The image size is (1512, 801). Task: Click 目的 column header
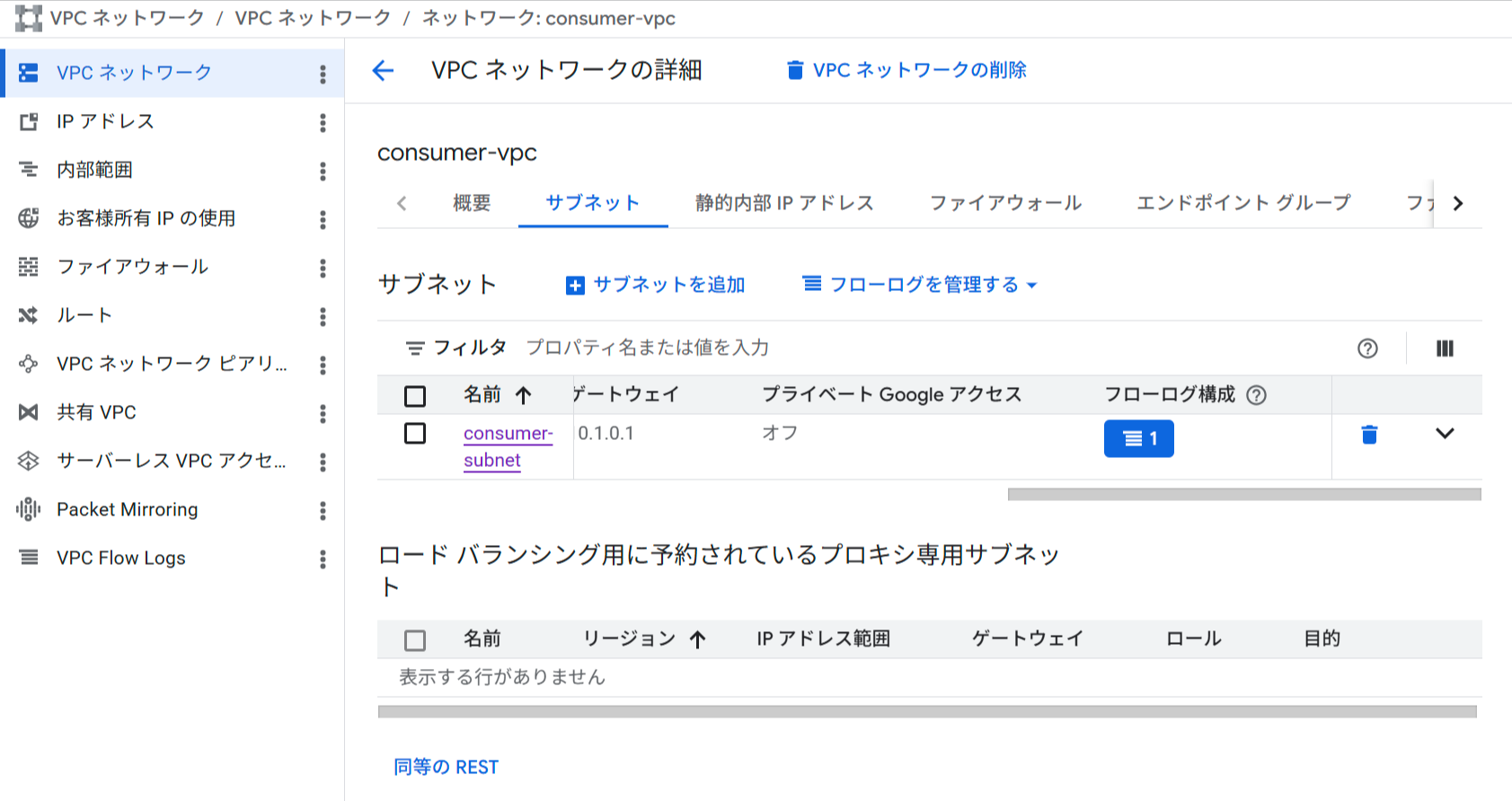pyautogui.click(x=1322, y=638)
